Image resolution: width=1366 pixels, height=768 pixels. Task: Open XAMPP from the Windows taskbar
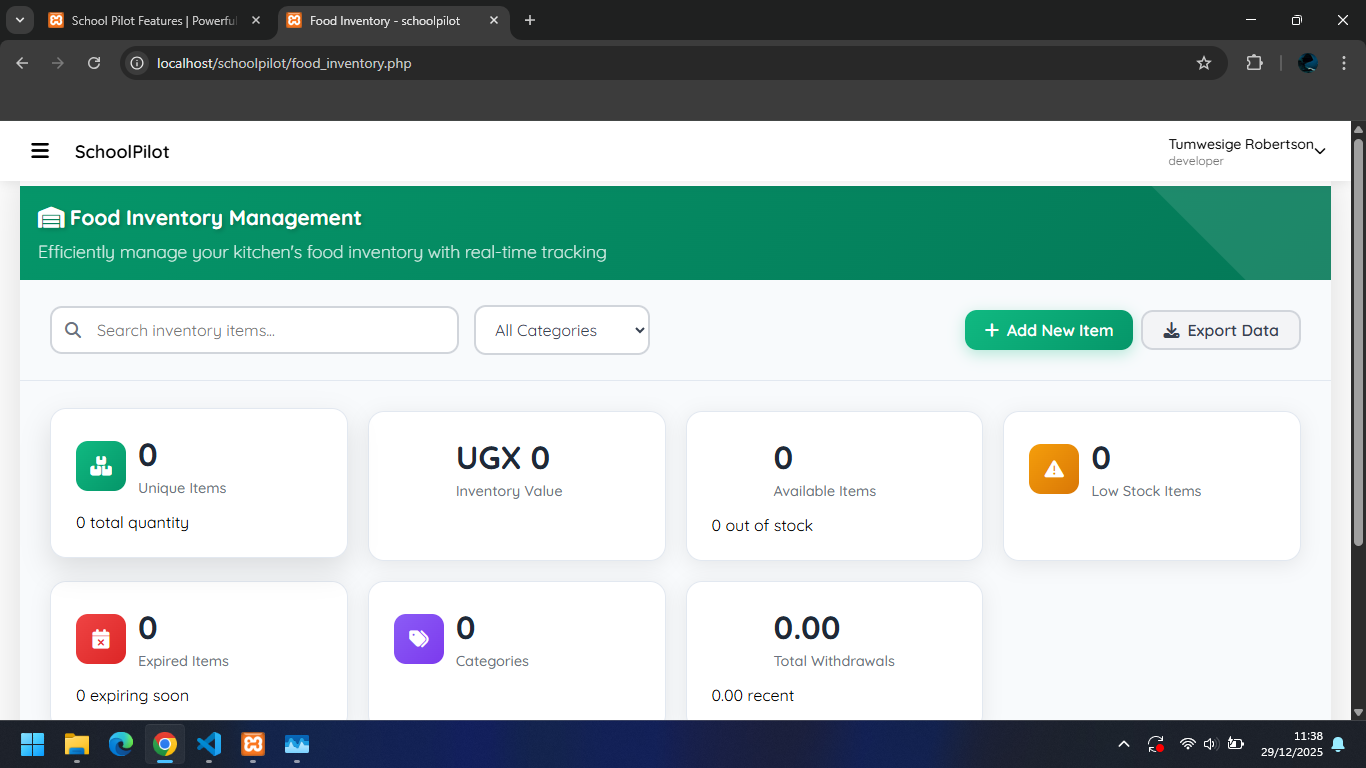coord(253,744)
